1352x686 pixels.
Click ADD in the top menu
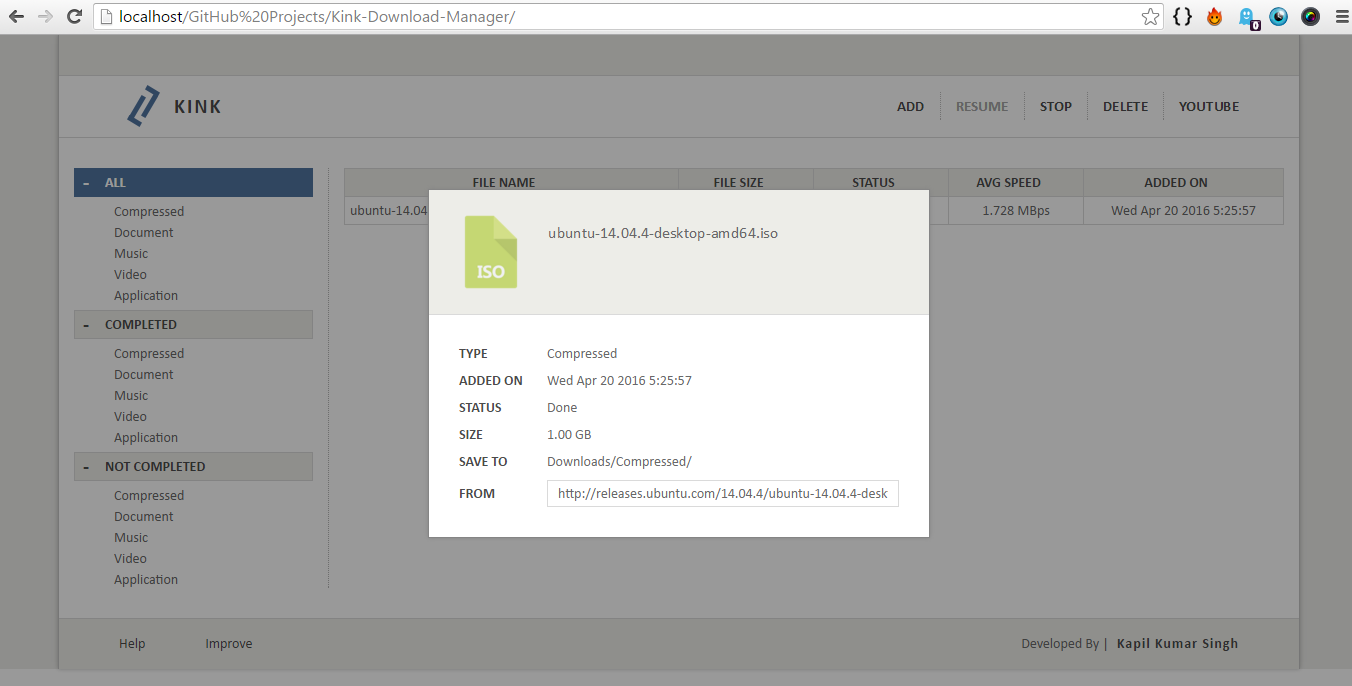click(x=910, y=106)
